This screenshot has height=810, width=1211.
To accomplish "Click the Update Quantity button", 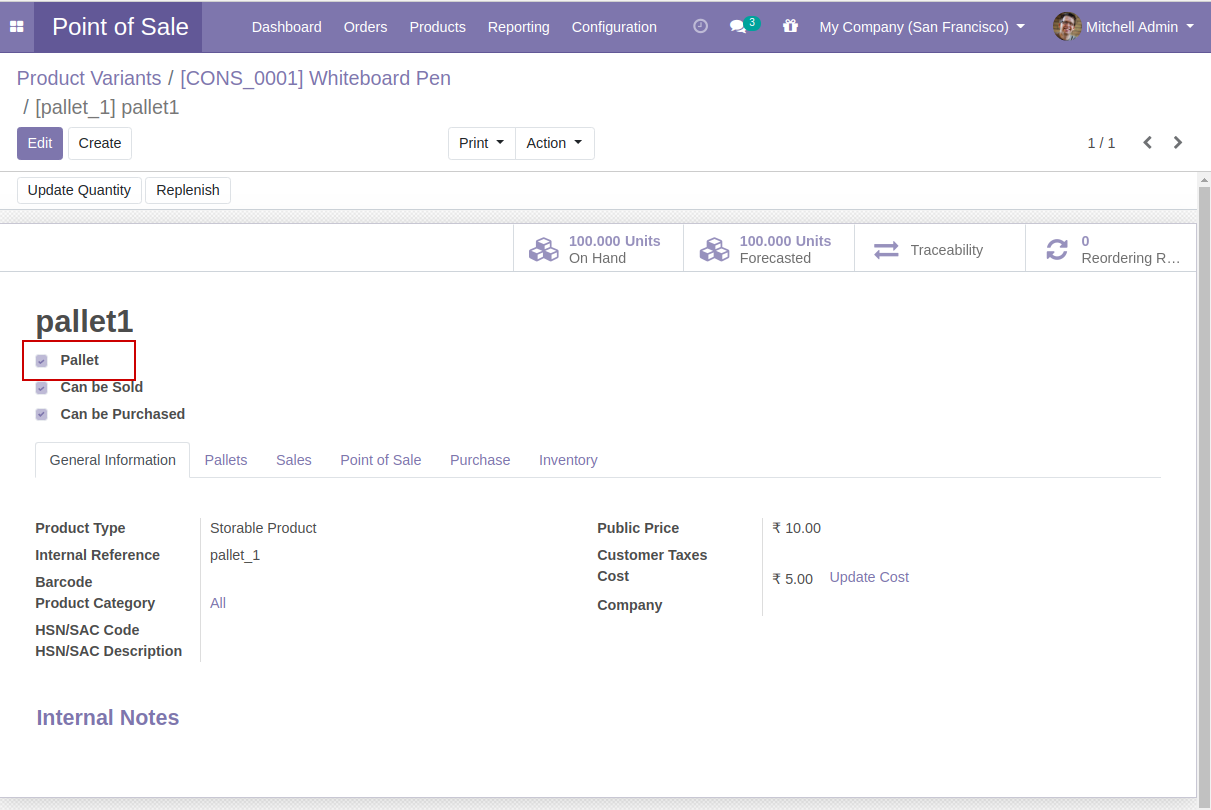I will tap(79, 190).
